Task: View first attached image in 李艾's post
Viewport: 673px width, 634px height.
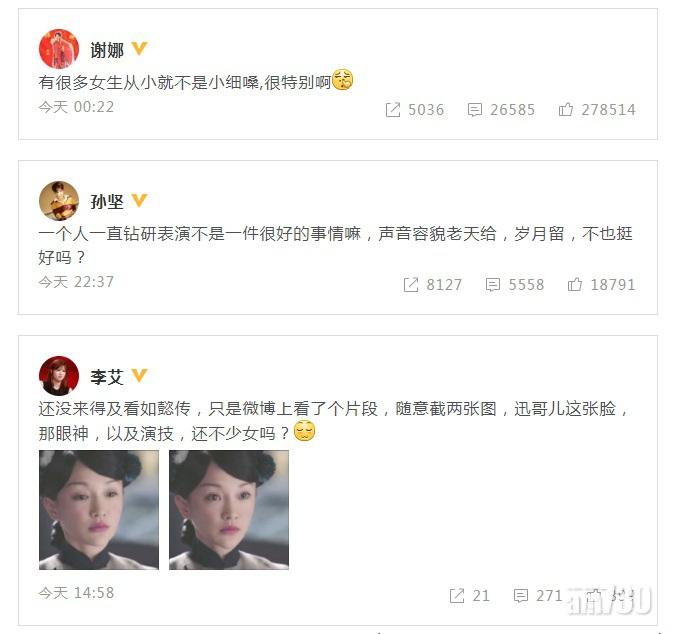Action: [x=99, y=510]
